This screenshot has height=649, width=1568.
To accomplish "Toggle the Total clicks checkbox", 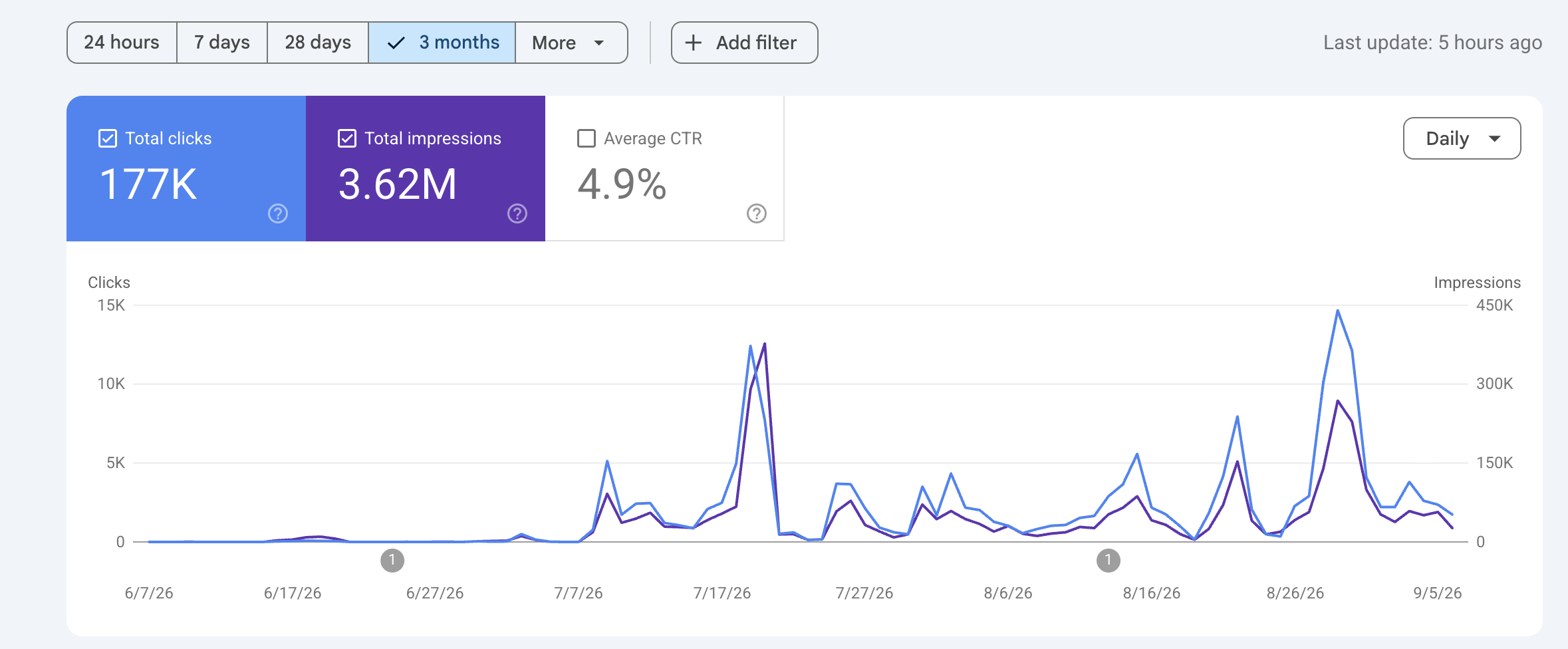I will [108, 138].
